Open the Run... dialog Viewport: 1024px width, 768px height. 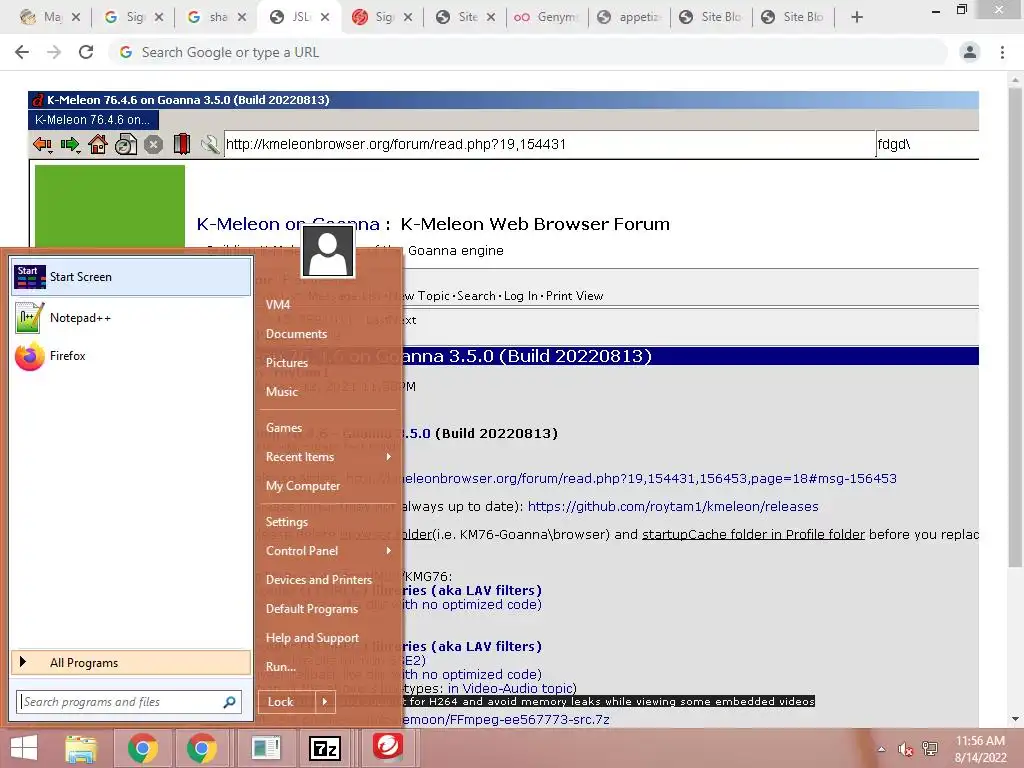tap(281, 667)
